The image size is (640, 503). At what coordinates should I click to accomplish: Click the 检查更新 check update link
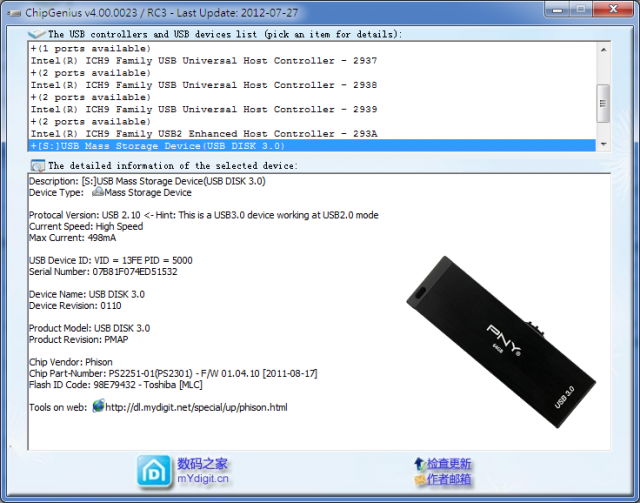(449, 464)
